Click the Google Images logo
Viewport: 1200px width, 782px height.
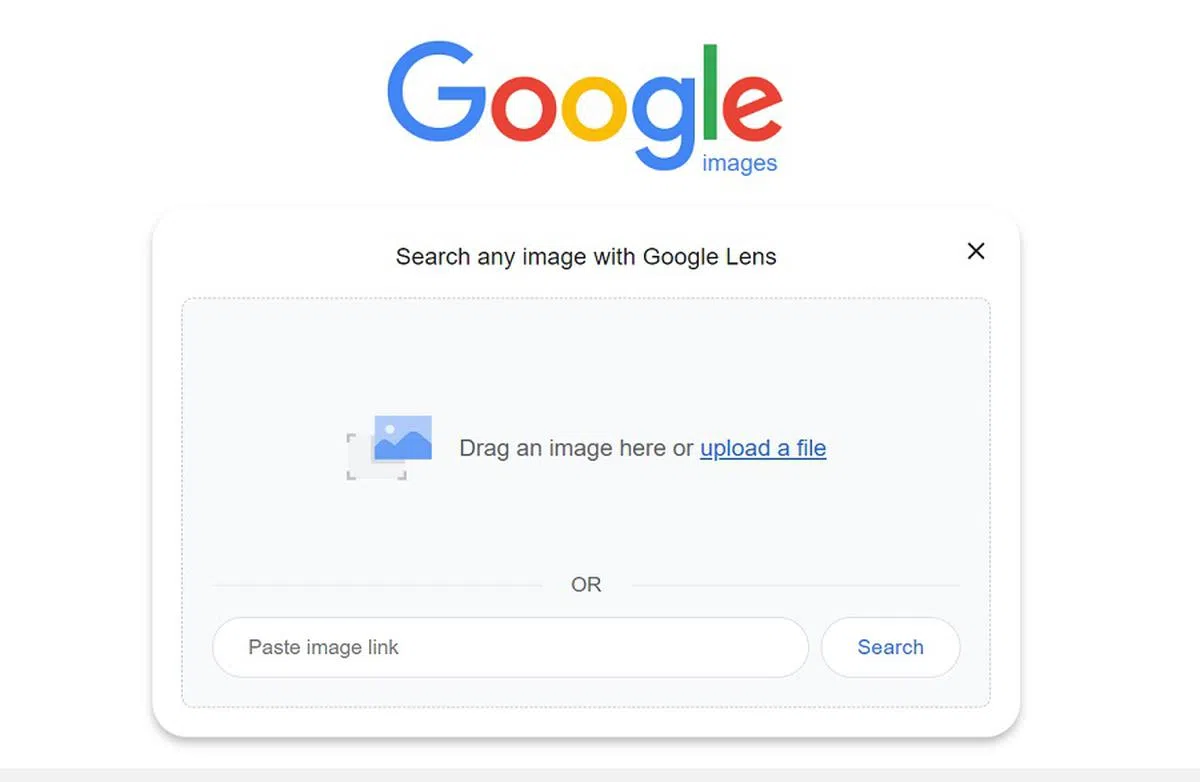584,98
